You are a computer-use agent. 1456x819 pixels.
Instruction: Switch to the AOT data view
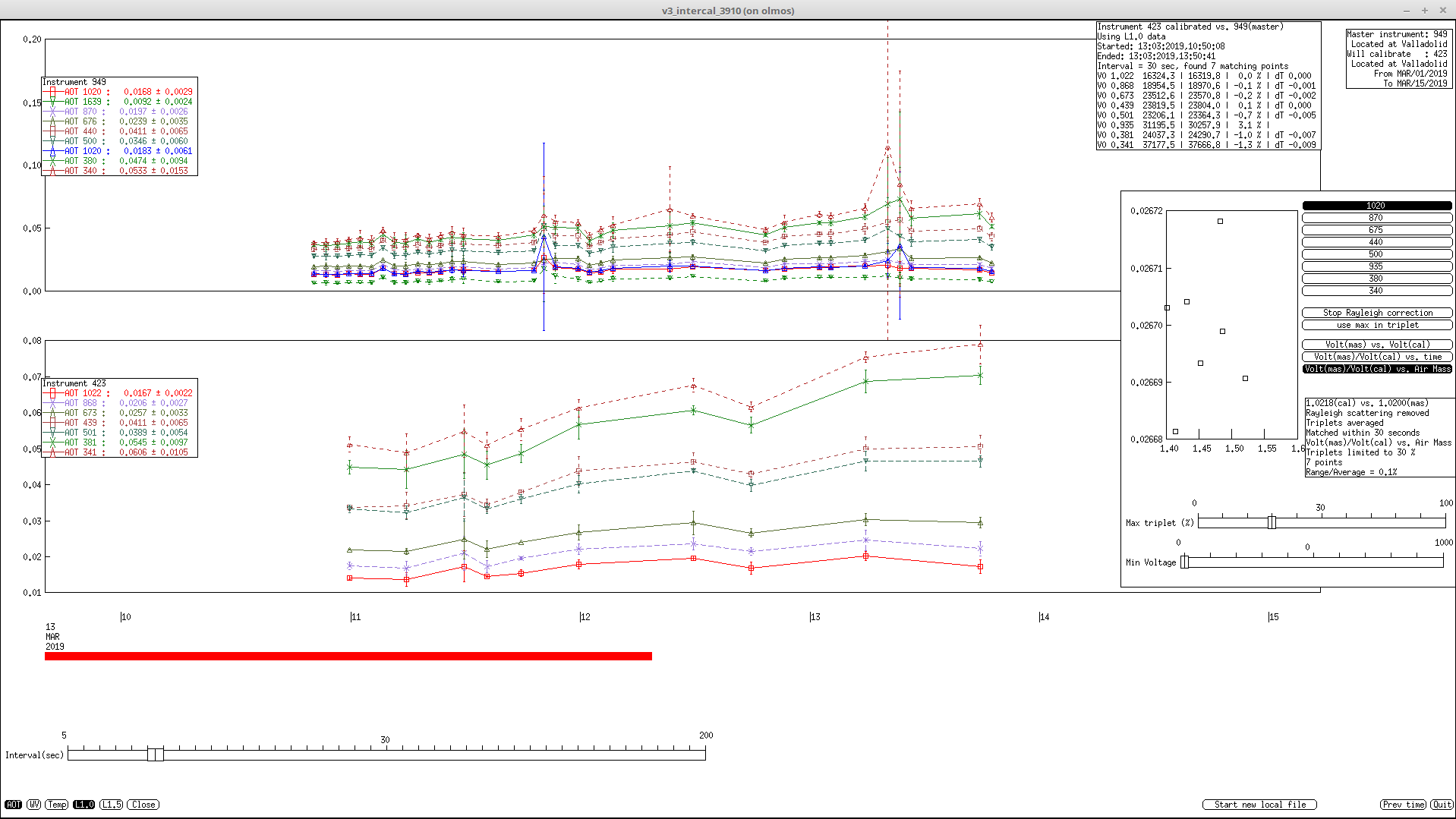tap(13, 805)
